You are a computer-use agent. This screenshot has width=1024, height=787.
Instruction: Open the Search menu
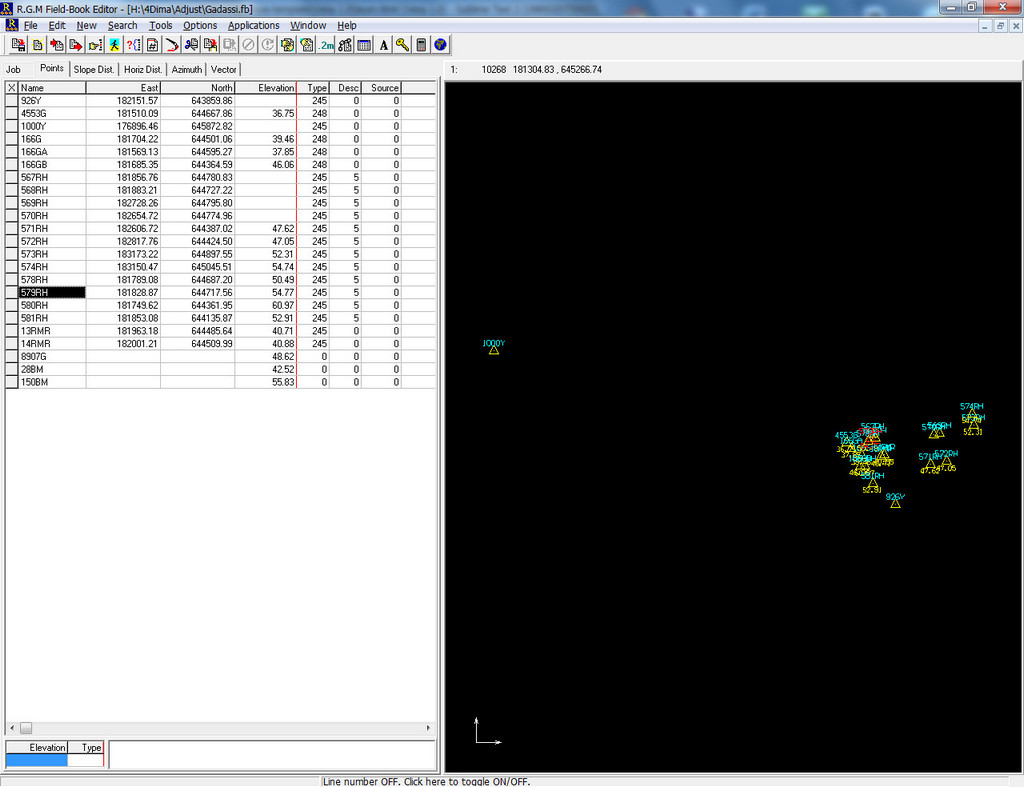tap(123, 25)
